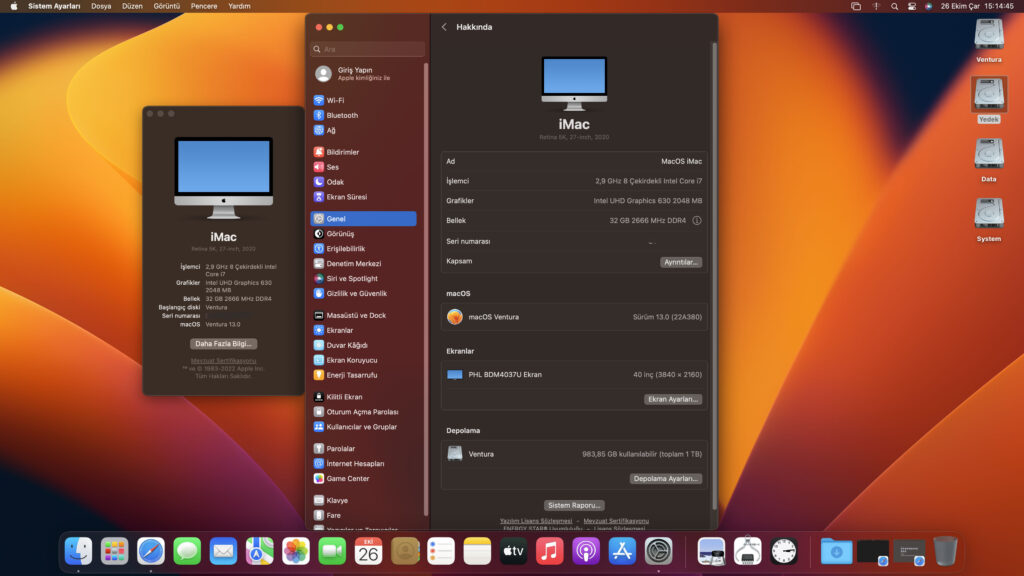
Task: Open Finder from Dock
Action: click(78, 551)
